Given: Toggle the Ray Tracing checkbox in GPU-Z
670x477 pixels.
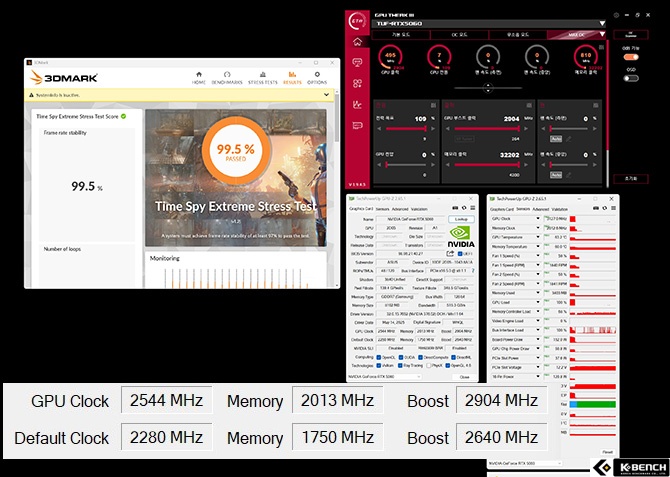Looking at the screenshot, I should pyautogui.click(x=400, y=366).
